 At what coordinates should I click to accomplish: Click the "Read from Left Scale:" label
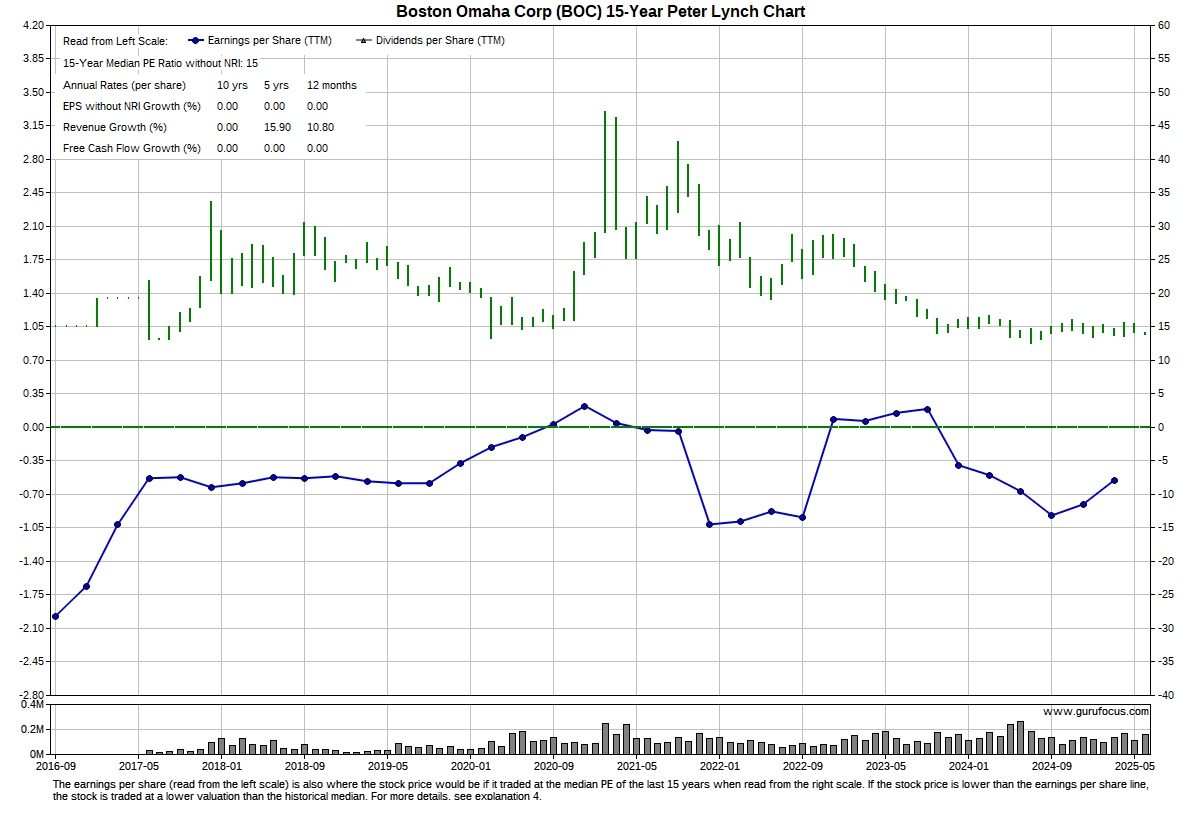(x=116, y=41)
